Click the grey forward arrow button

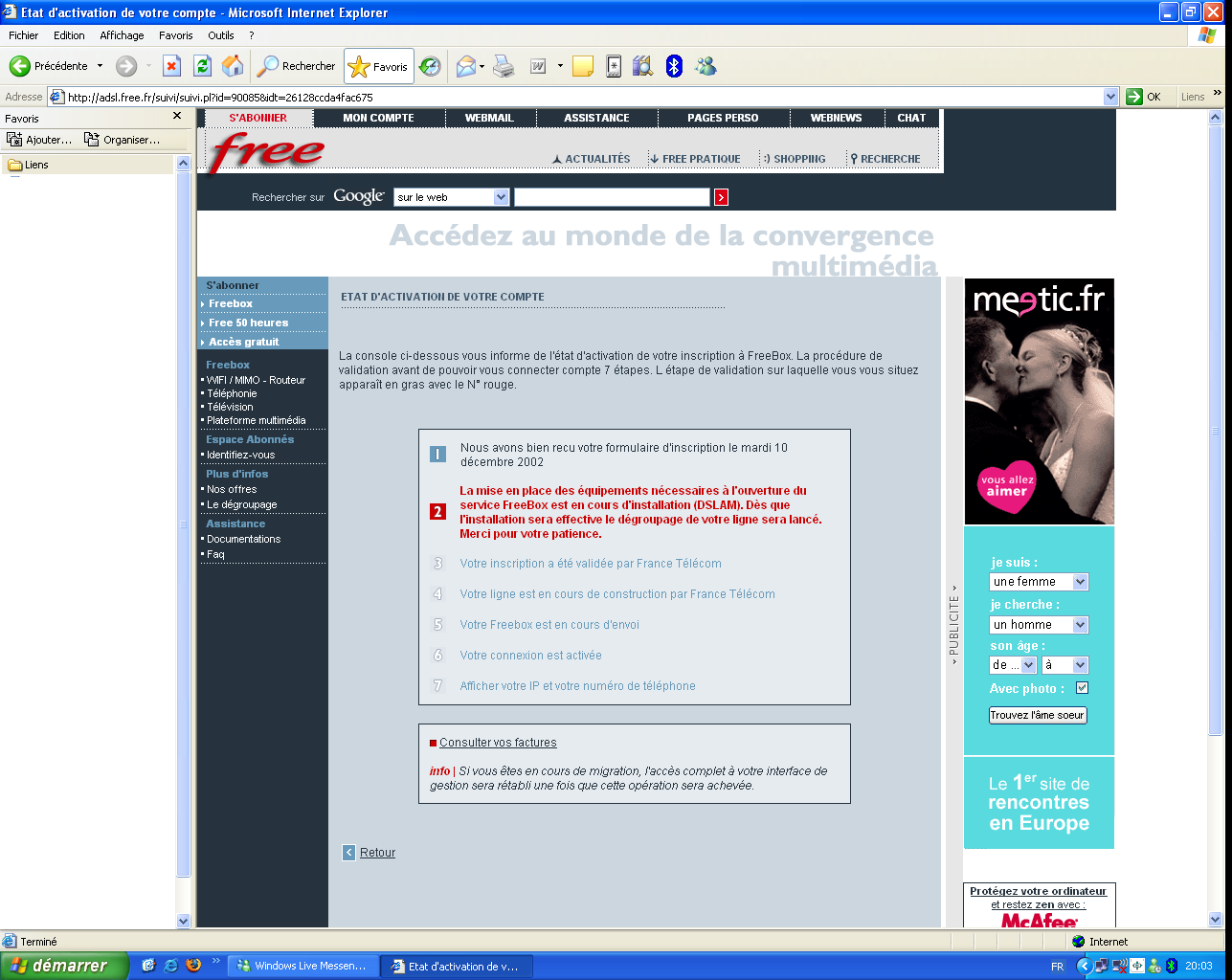(126, 66)
